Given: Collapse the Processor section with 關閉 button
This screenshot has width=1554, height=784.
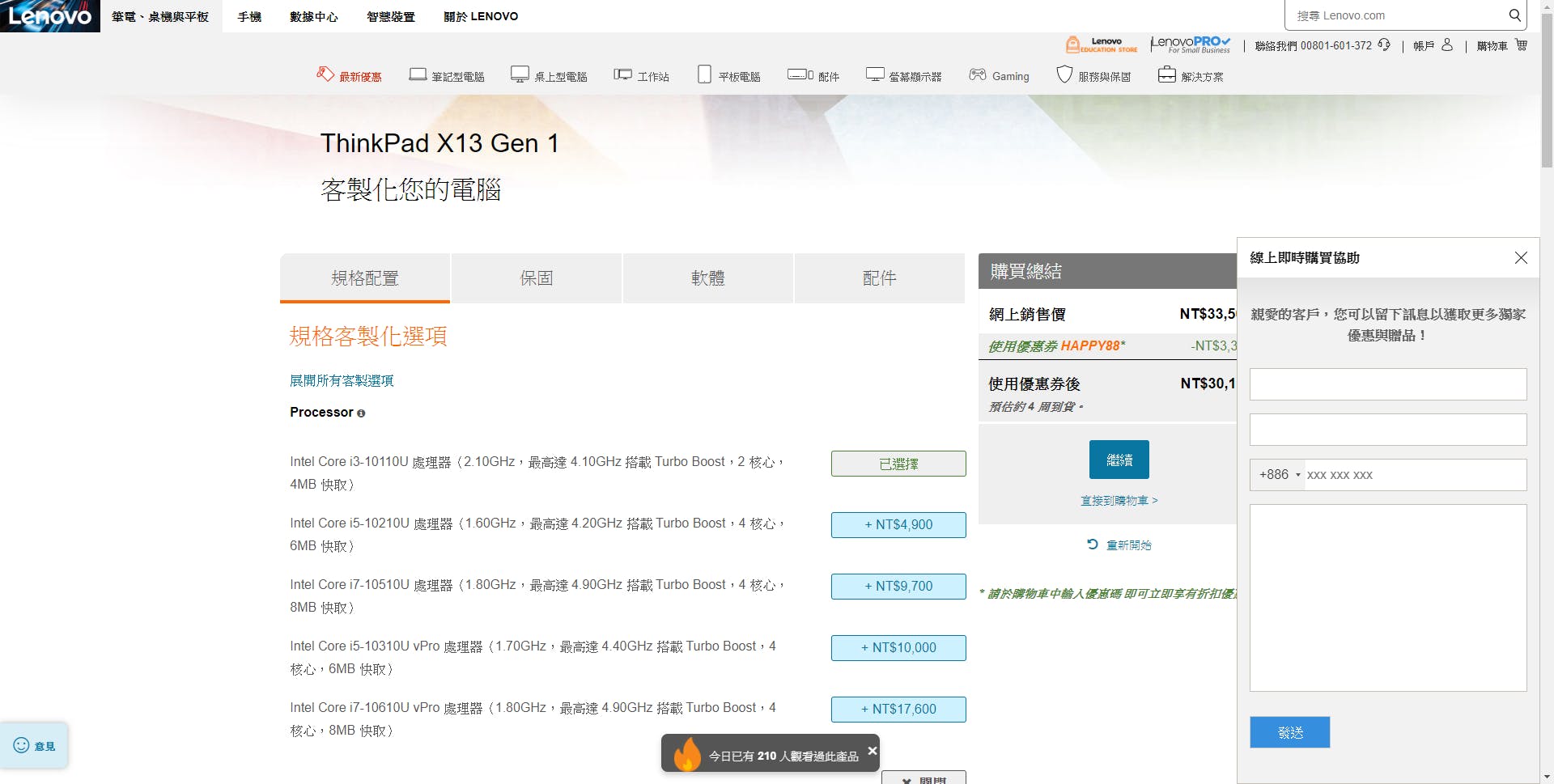Looking at the screenshot, I should [923, 778].
